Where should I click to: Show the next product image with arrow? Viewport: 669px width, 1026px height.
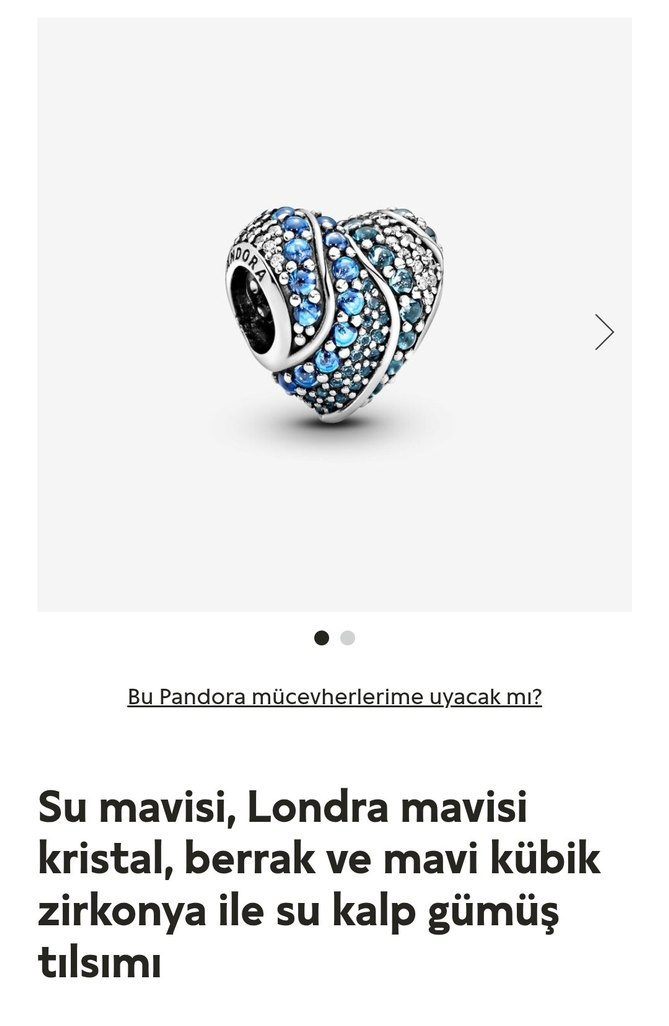click(x=604, y=332)
